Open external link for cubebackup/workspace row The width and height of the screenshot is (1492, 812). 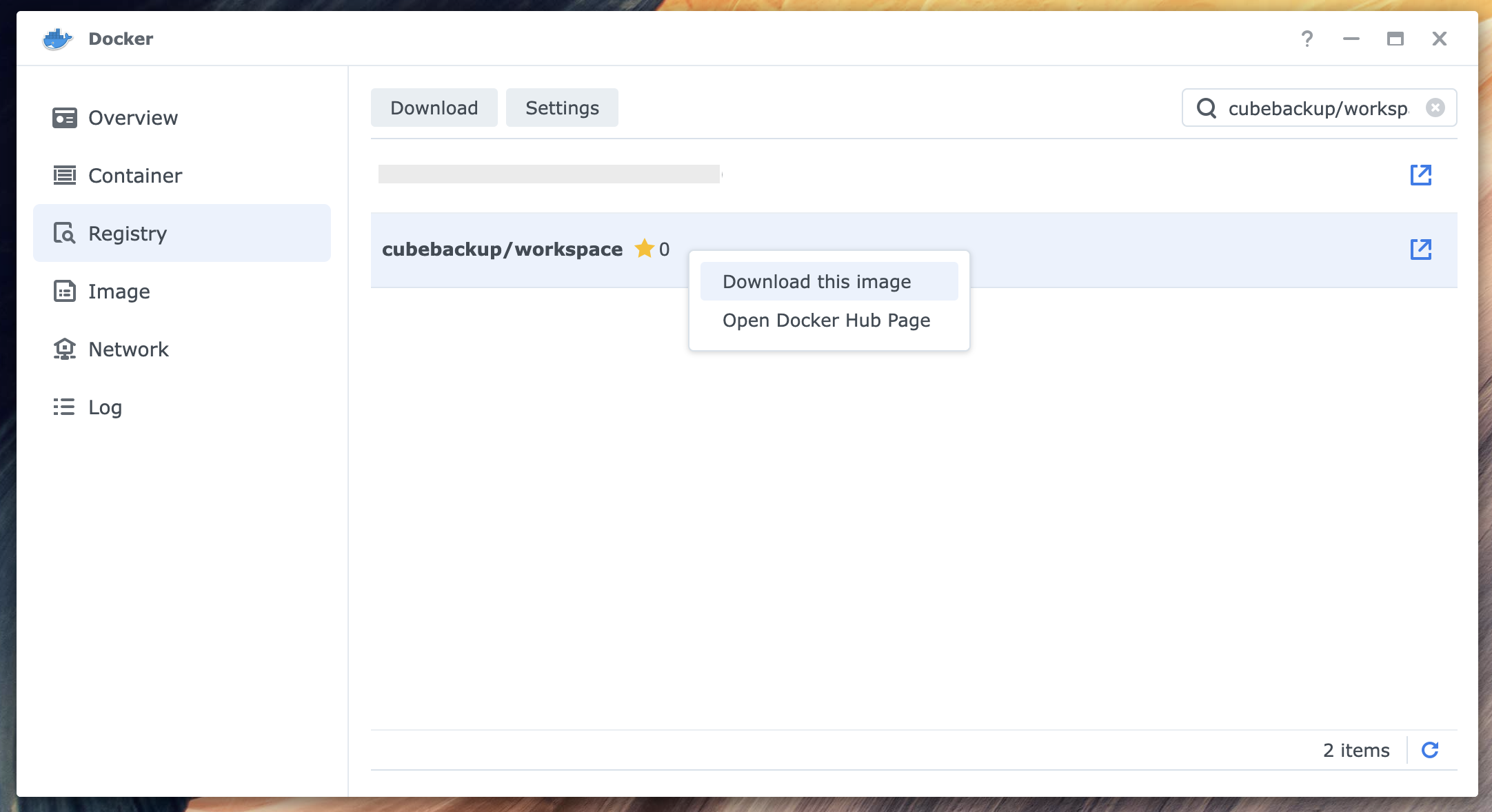(x=1421, y=250)
